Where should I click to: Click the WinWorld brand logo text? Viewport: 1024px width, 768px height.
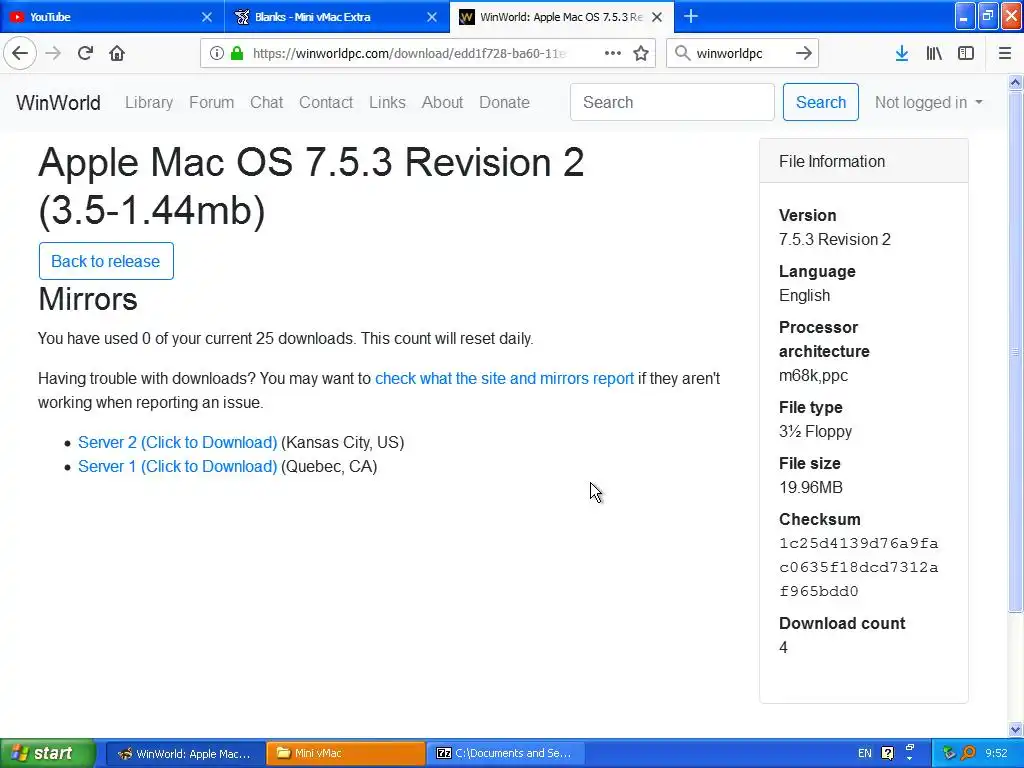click(58, 103)
